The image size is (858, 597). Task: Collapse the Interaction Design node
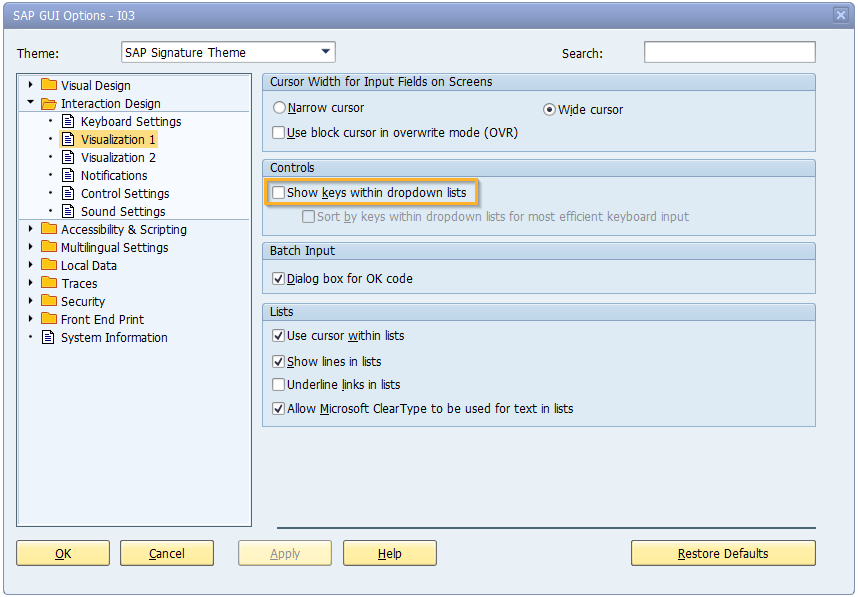coord(31,103)
